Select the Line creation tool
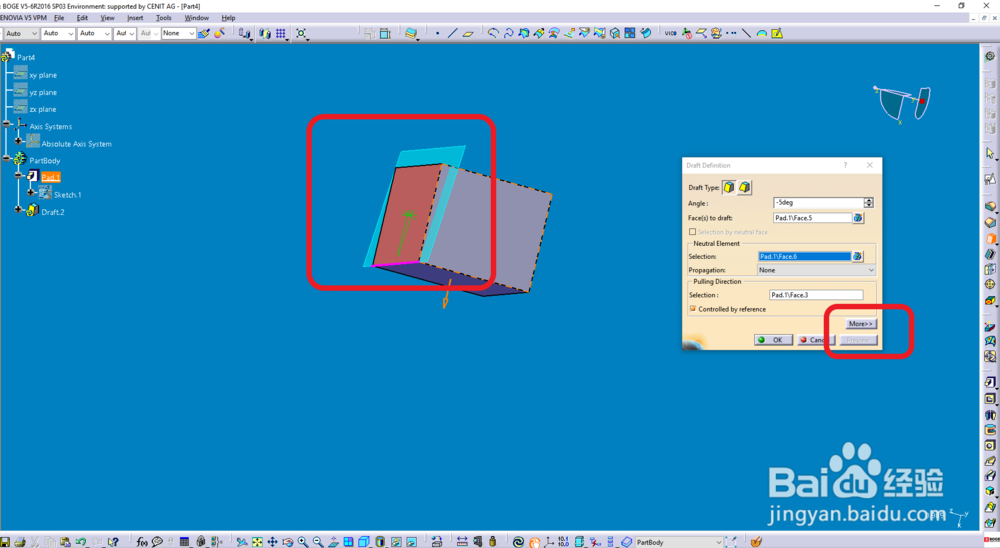The width and height of the screenshot is (1000, 548). point(453,33)
